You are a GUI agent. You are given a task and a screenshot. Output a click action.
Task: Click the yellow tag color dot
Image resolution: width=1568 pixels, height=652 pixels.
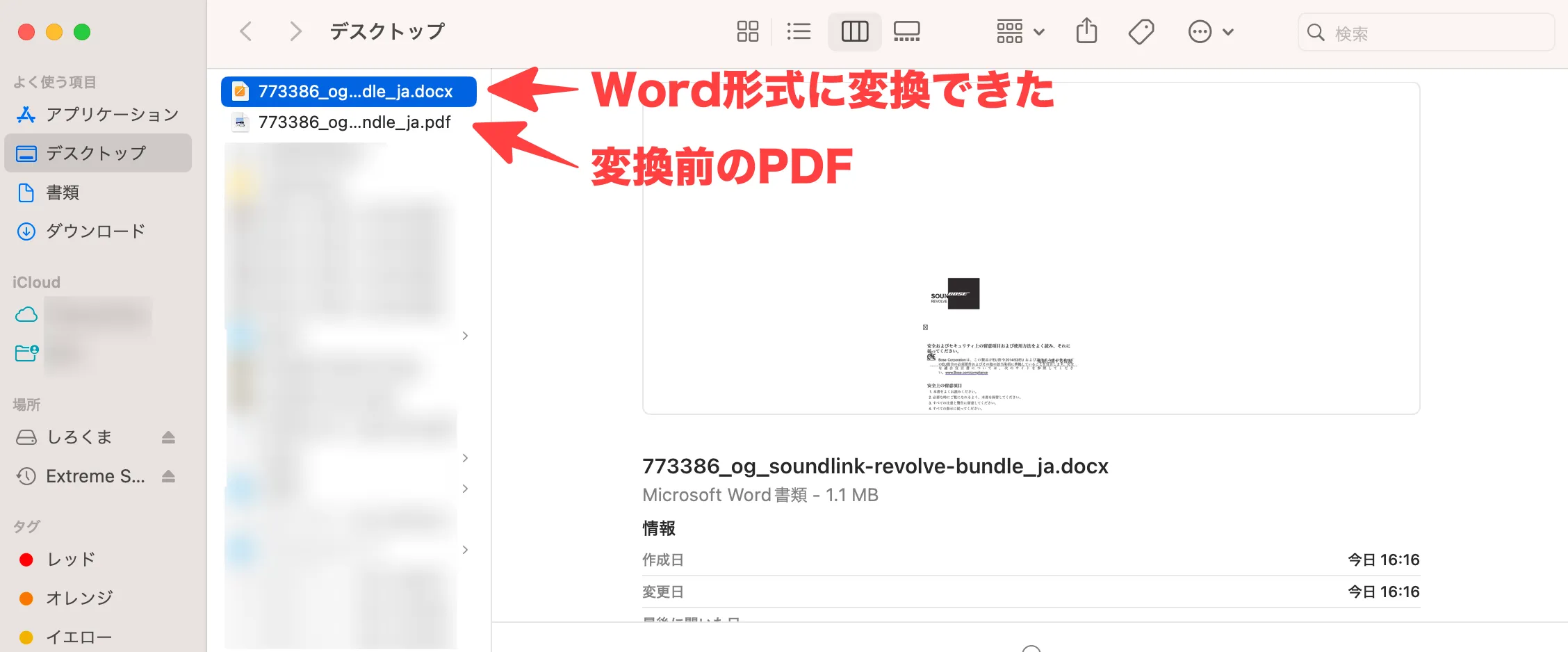click(x=26, y=637)
